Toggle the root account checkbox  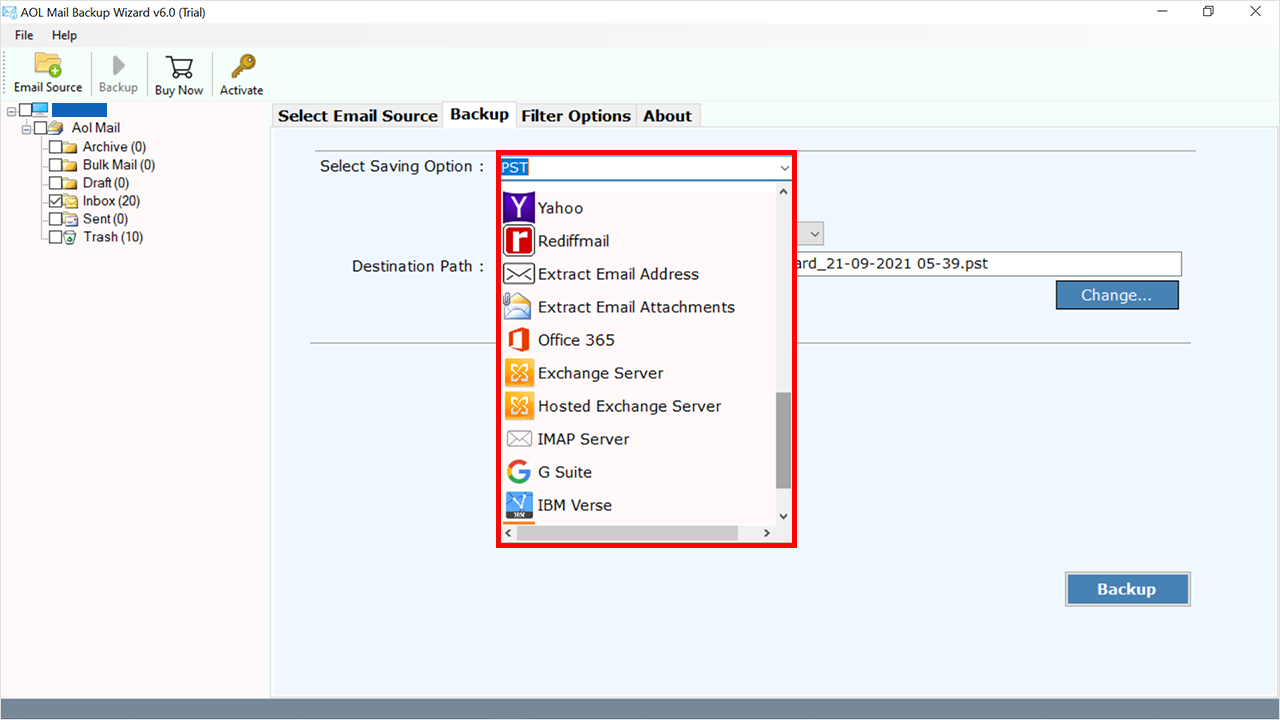[25, 110]
